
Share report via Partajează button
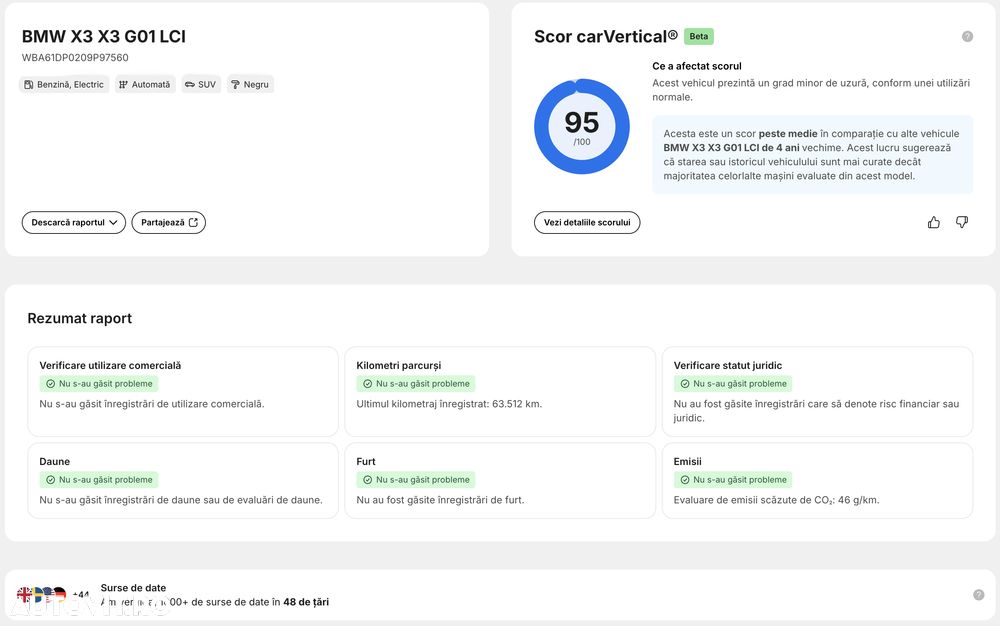(168, 222)
